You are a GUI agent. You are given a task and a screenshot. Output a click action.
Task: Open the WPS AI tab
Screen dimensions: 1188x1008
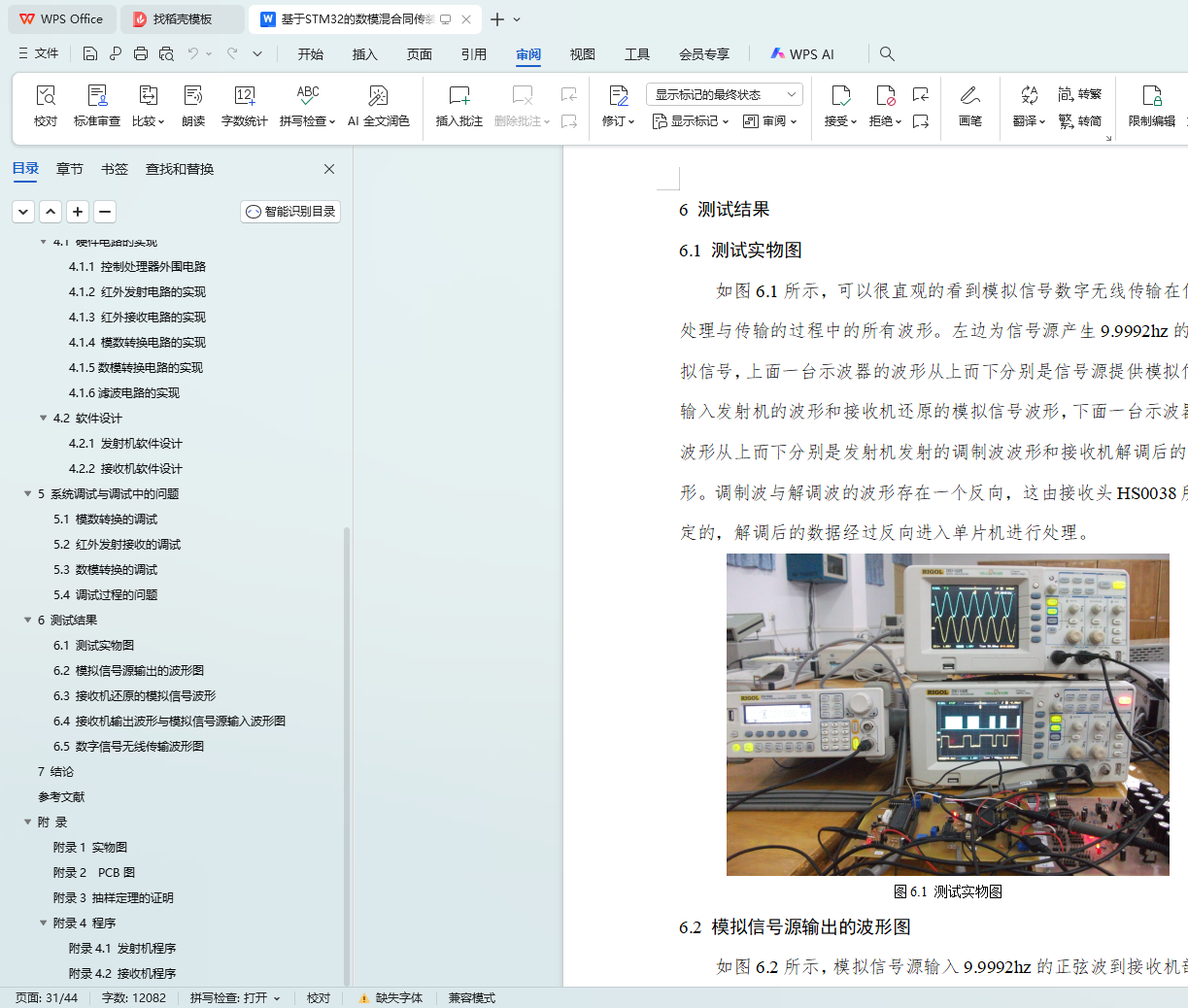802,54
